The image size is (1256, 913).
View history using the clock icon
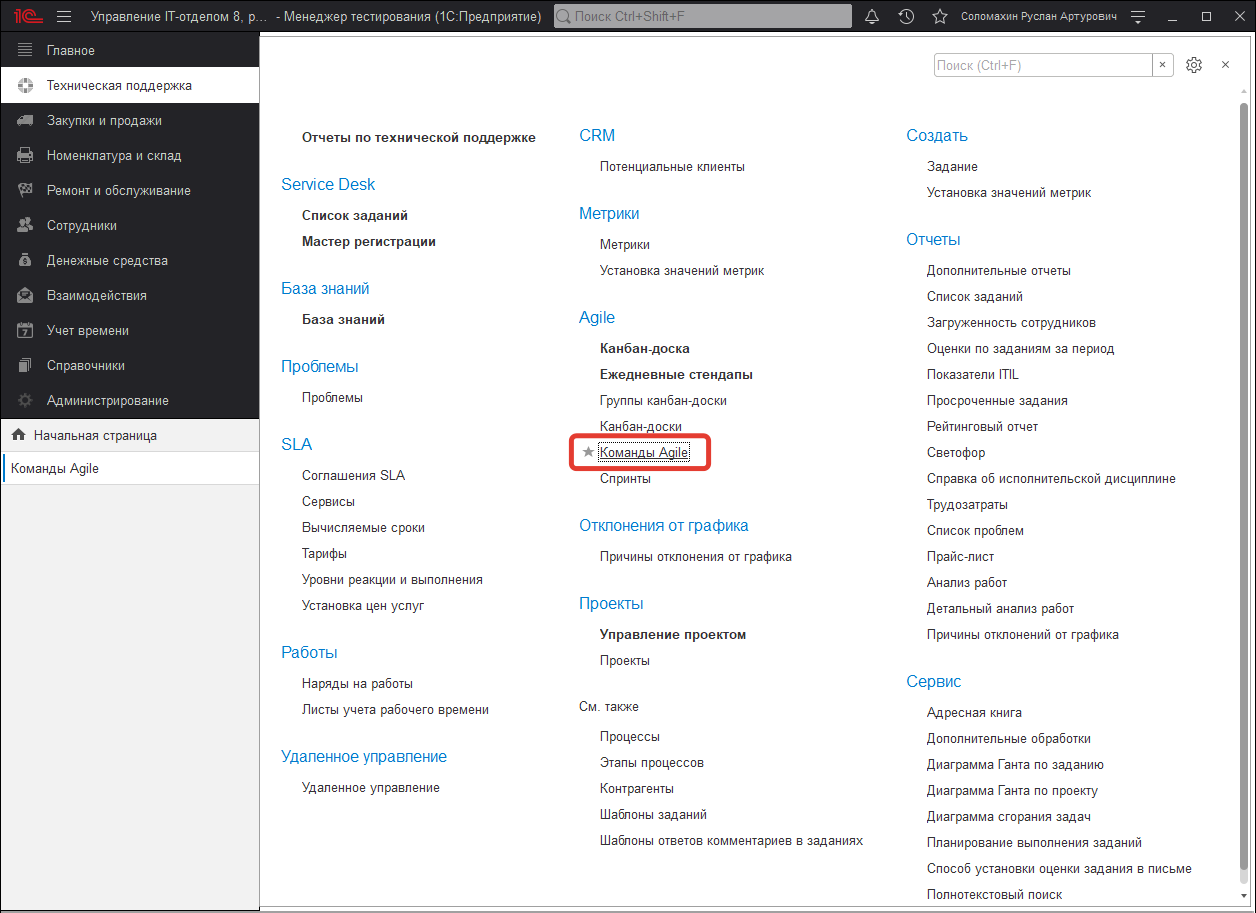coord(906,15)
